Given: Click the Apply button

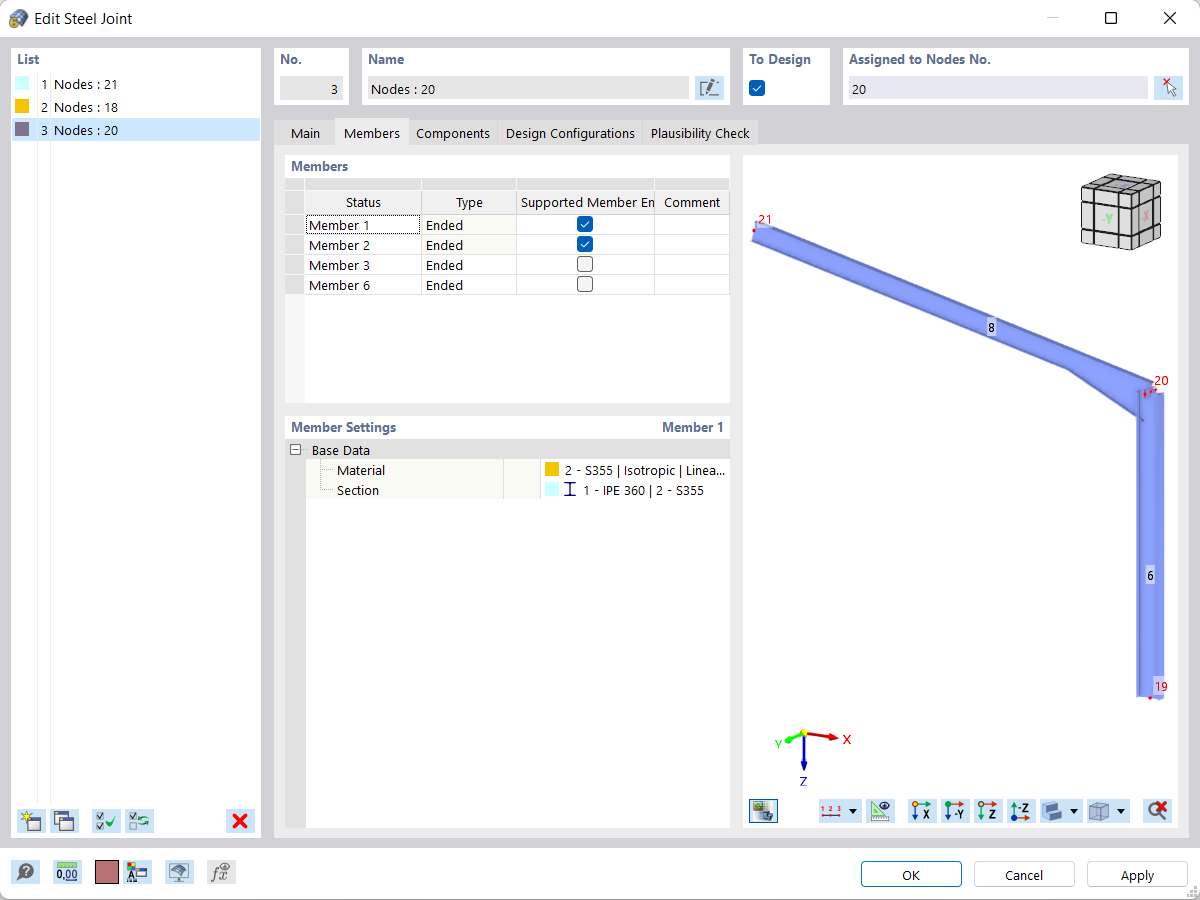Looking at the screenshot, I should pos(1137,874).
